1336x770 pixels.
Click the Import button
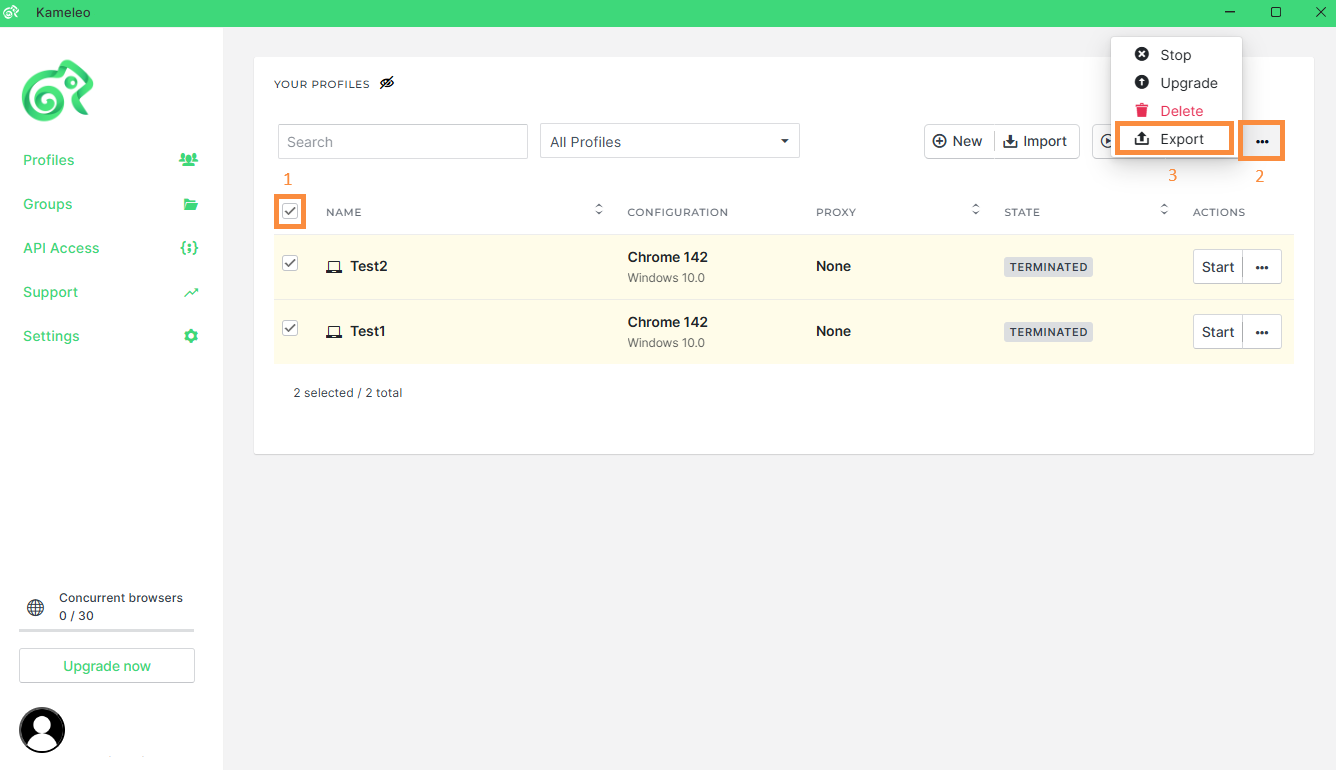tap(1037, 141)
